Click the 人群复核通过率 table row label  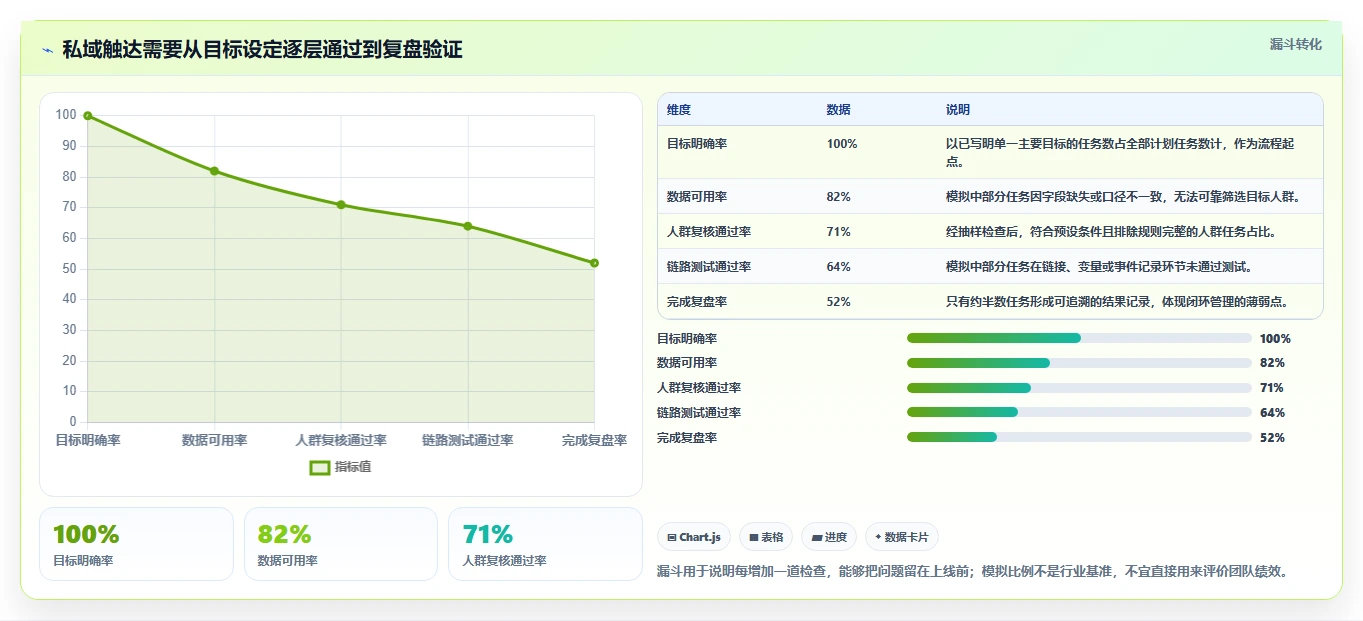(709, 232)
